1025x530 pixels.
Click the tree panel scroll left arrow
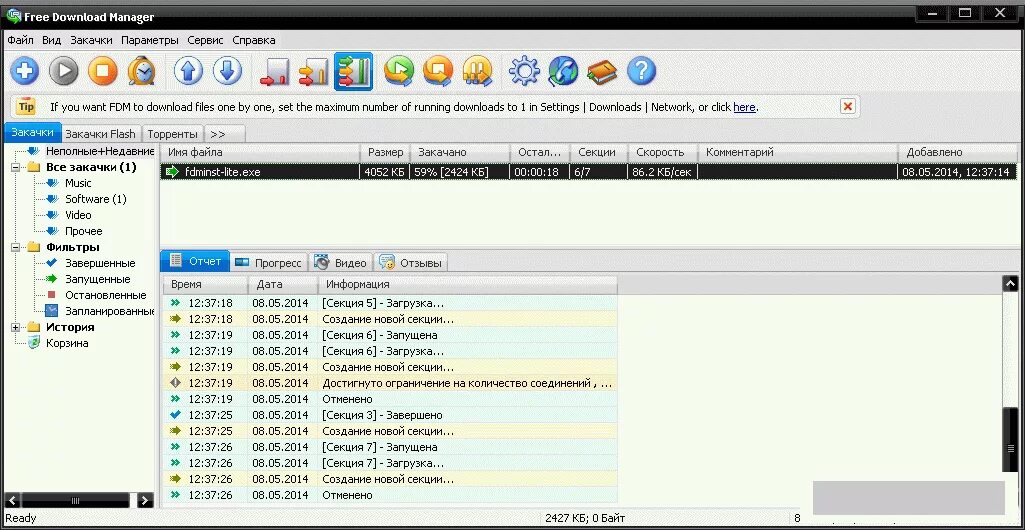click(x=13, y=501)
